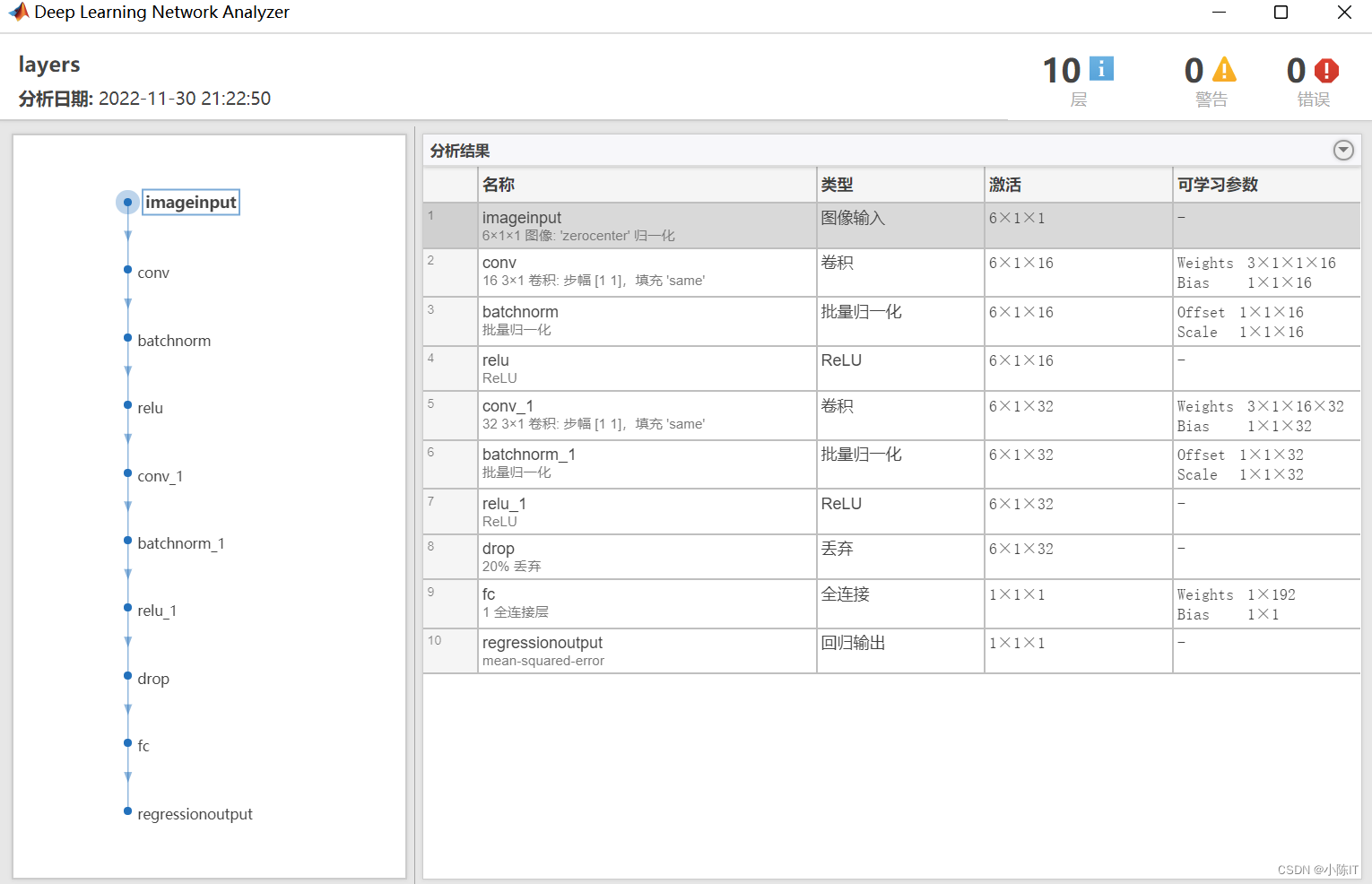Click the red error icon

1326,70
